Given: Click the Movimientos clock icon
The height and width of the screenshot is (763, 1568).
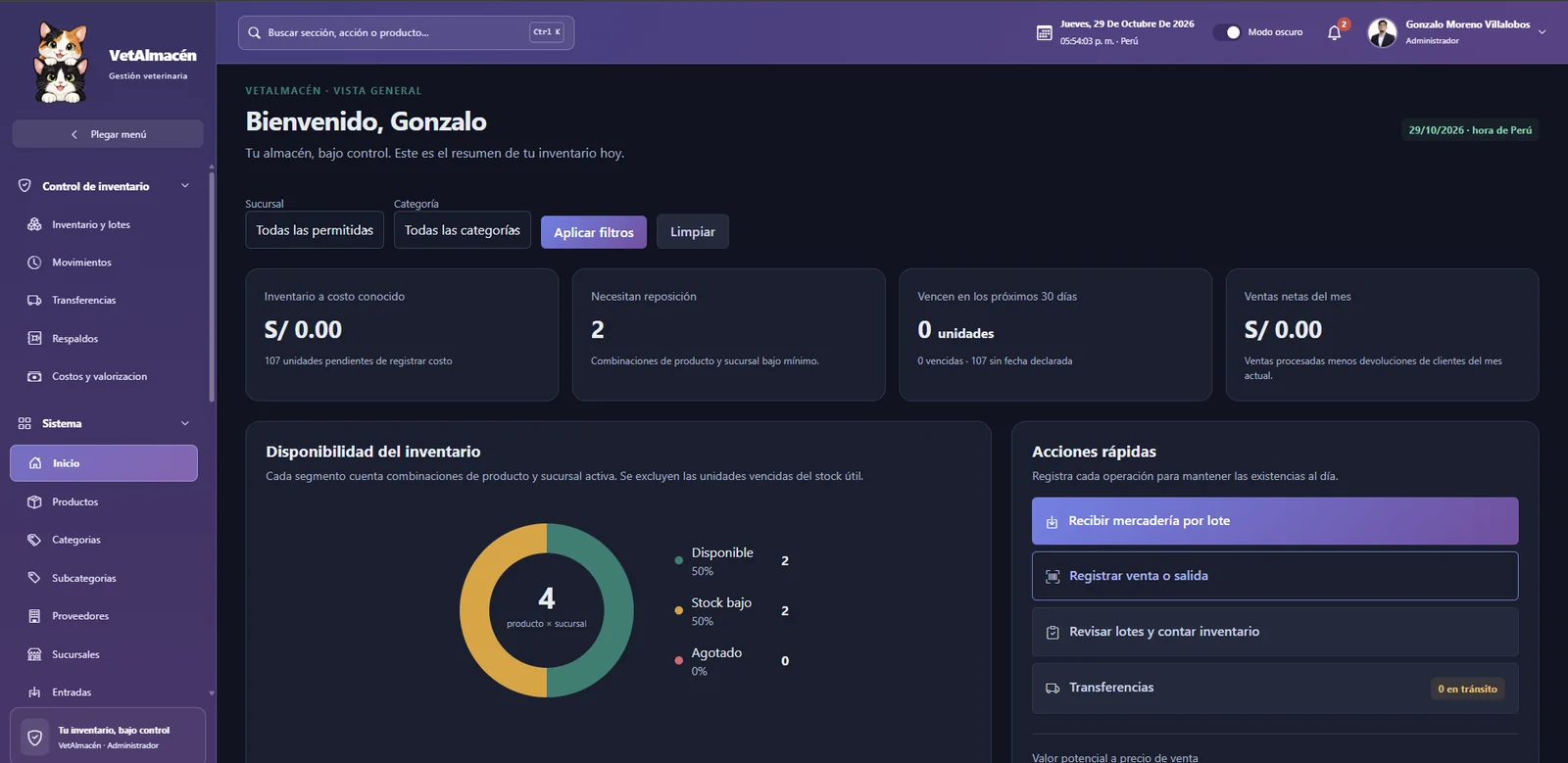Looking at the screenshot, I should pyautogui.click(x=34, y=262).
